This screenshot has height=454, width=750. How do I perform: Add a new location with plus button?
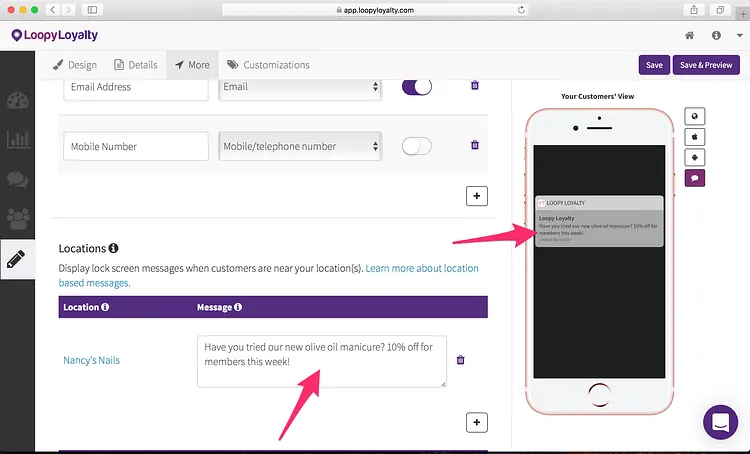[x=477, y=422]
